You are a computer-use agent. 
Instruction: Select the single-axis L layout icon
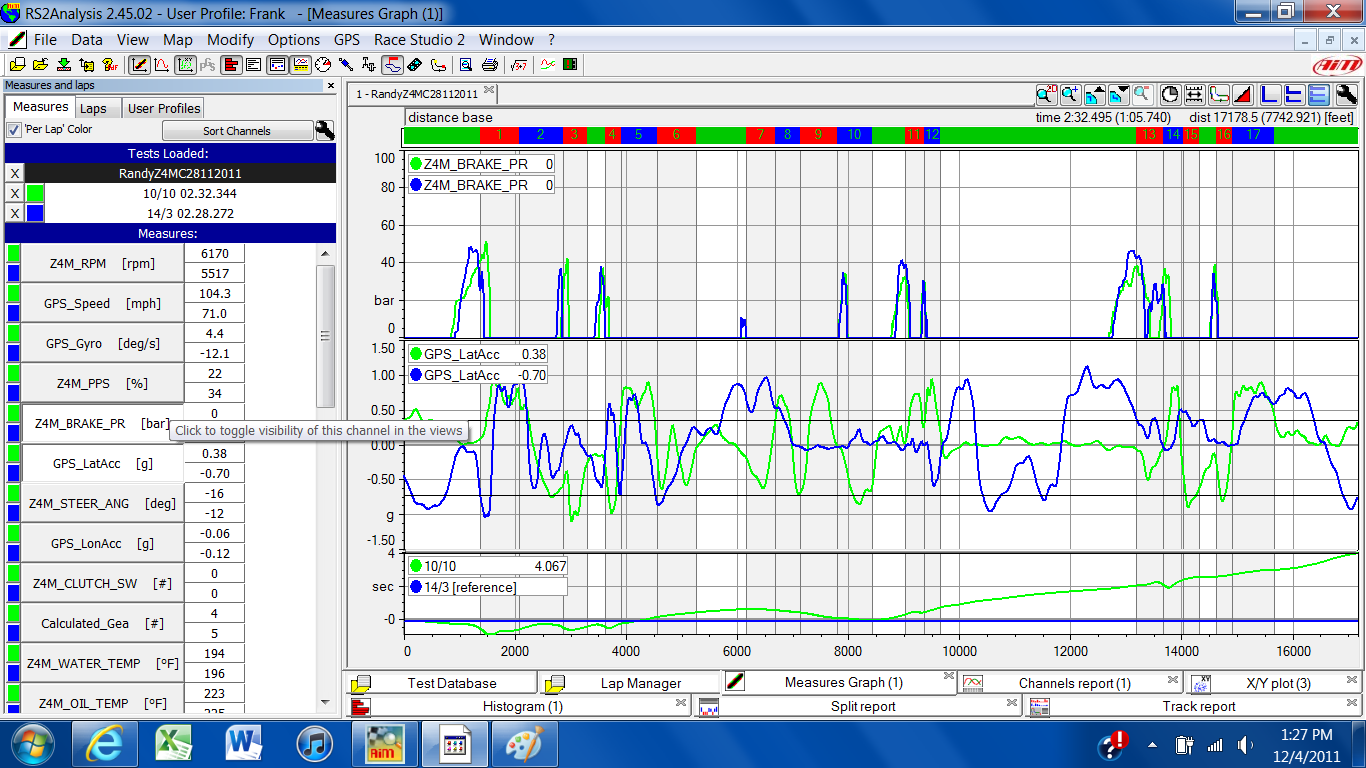pyautogui.click(x=1269, y=95)
